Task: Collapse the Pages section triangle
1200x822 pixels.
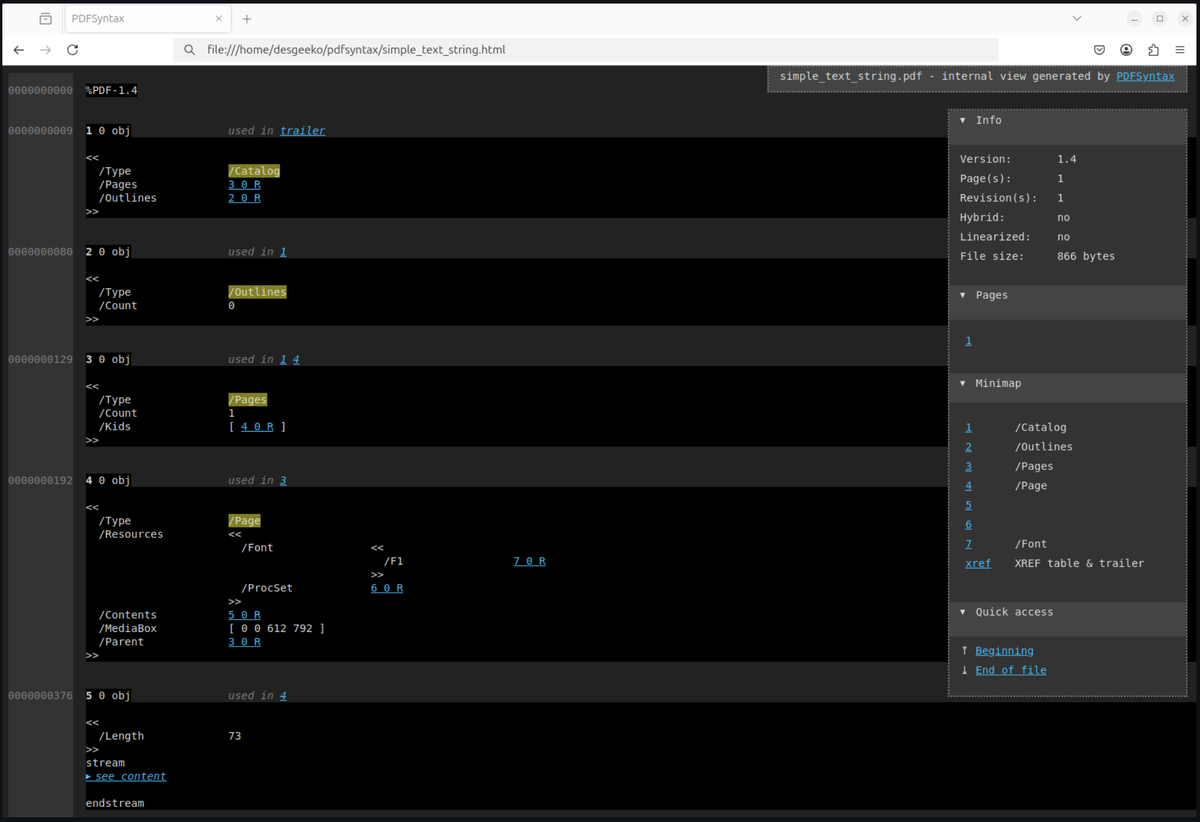Action: pyautogui.click(x=963, y=295)
